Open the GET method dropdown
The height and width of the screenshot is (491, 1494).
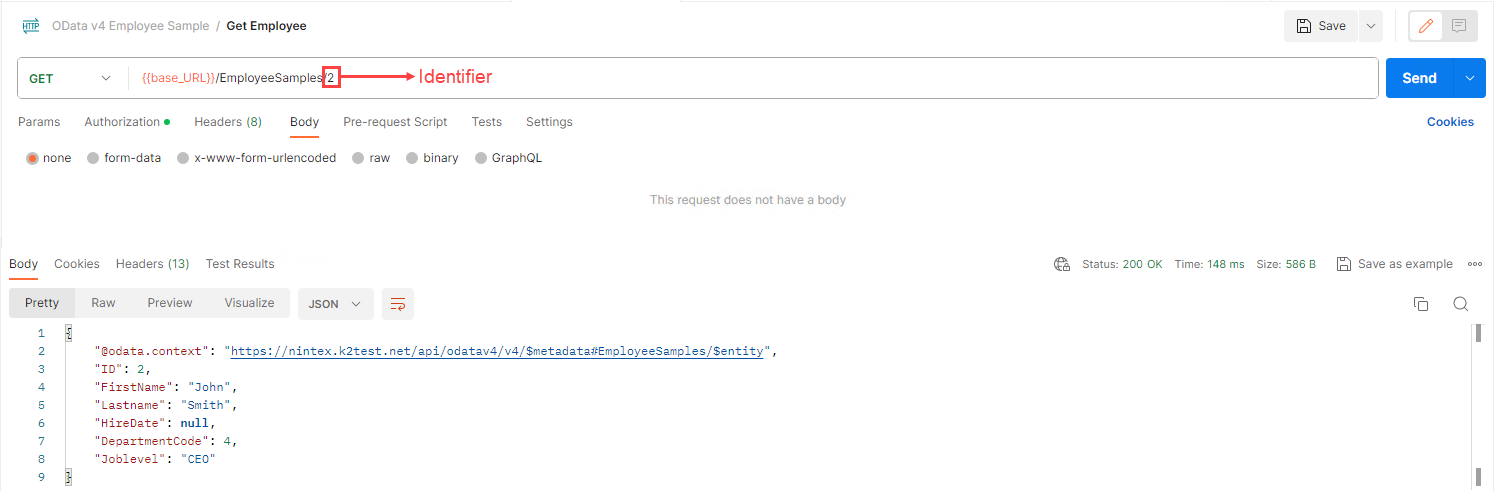(x=70, y=78)
